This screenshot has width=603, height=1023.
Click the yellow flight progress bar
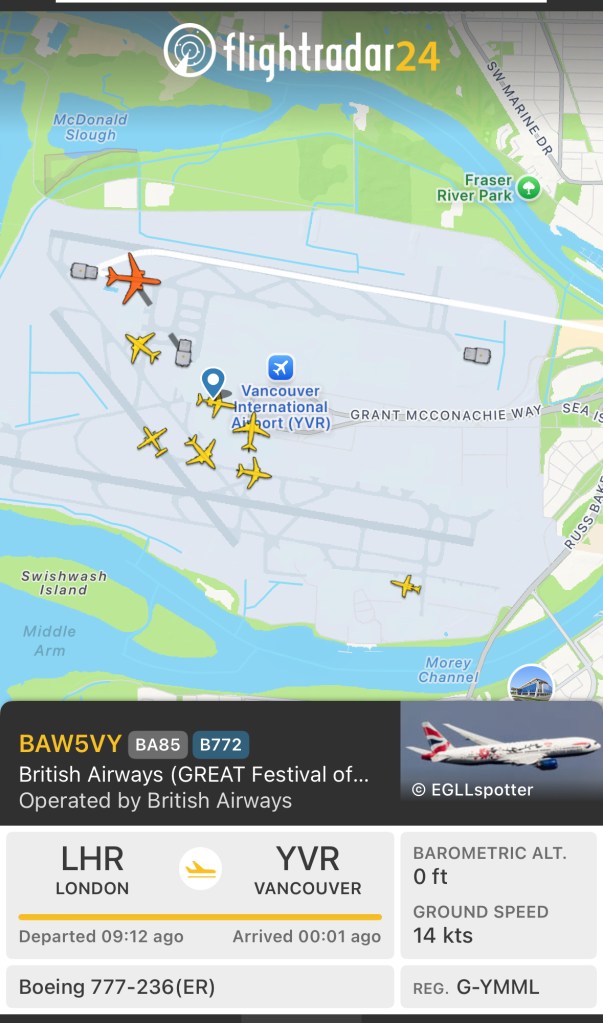(x=200, y=917)
